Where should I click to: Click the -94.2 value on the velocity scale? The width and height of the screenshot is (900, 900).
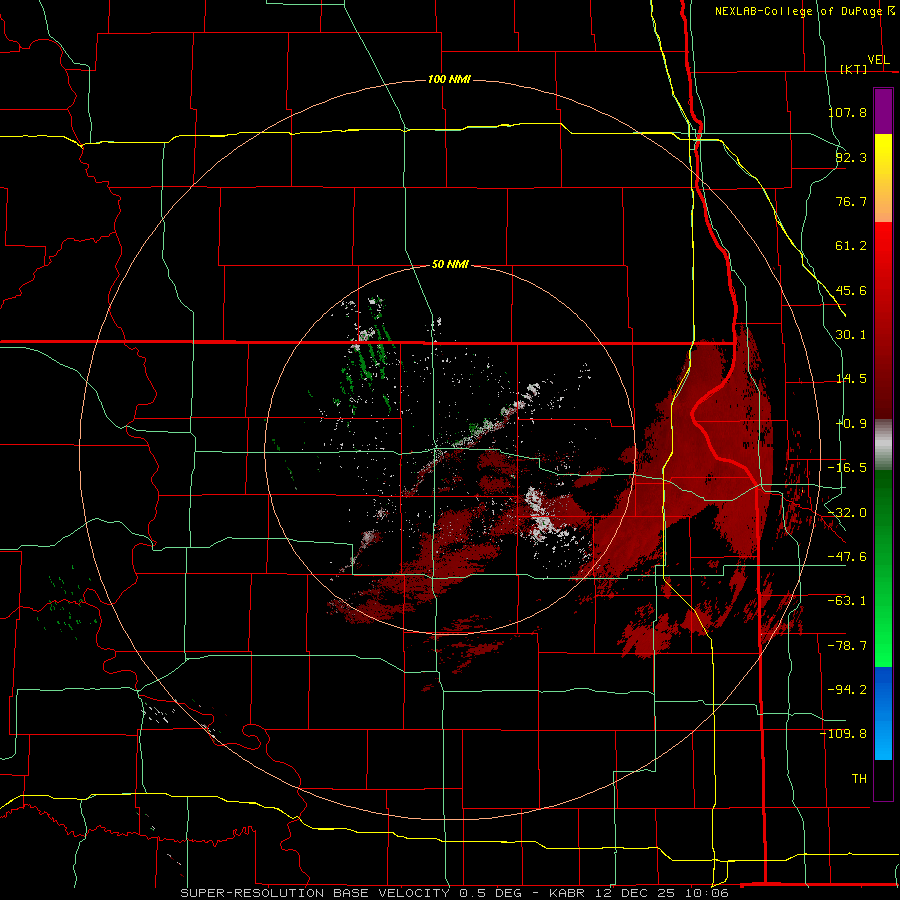847,689
